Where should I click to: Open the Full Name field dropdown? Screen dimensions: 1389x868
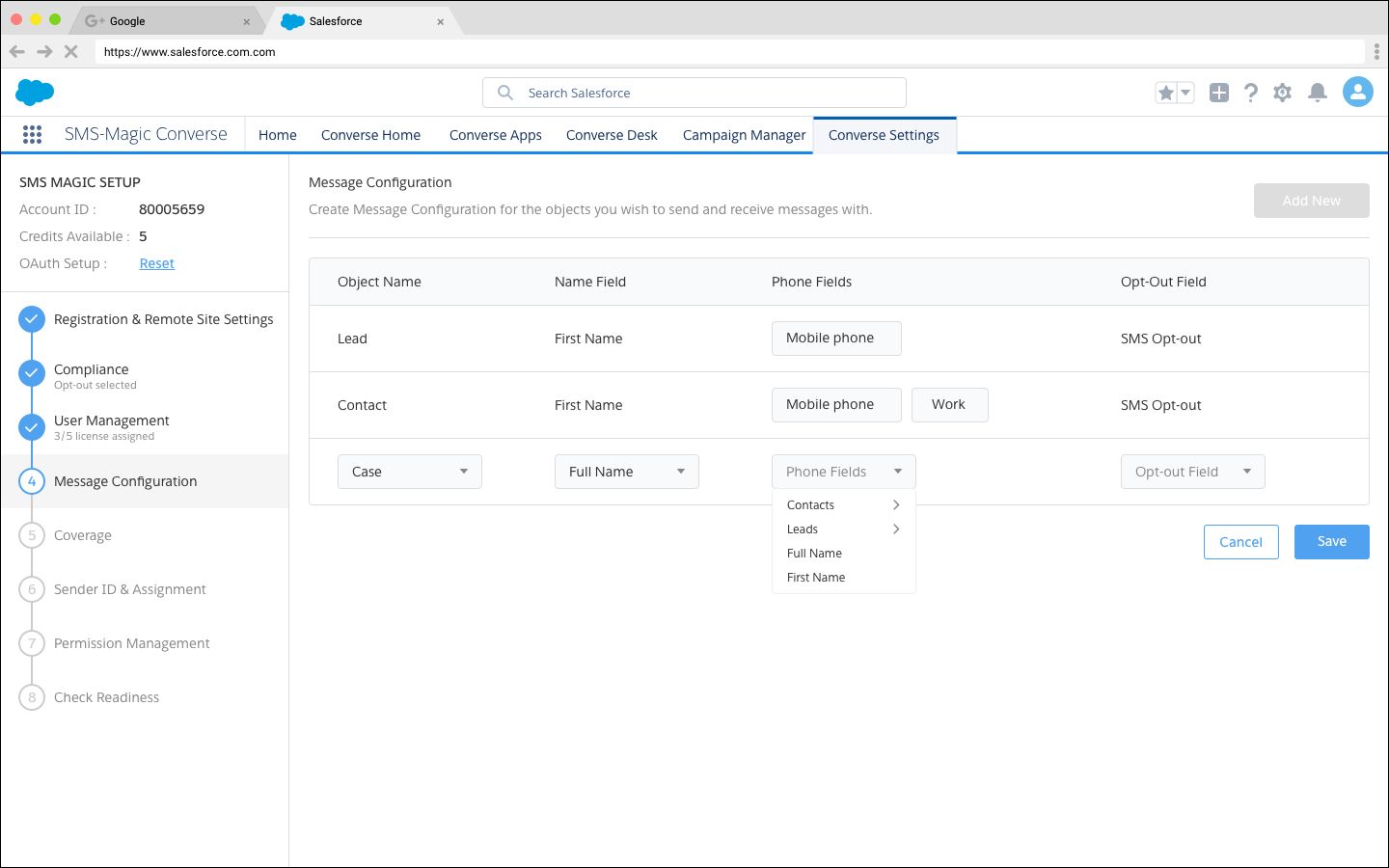[x=627, y=472]
